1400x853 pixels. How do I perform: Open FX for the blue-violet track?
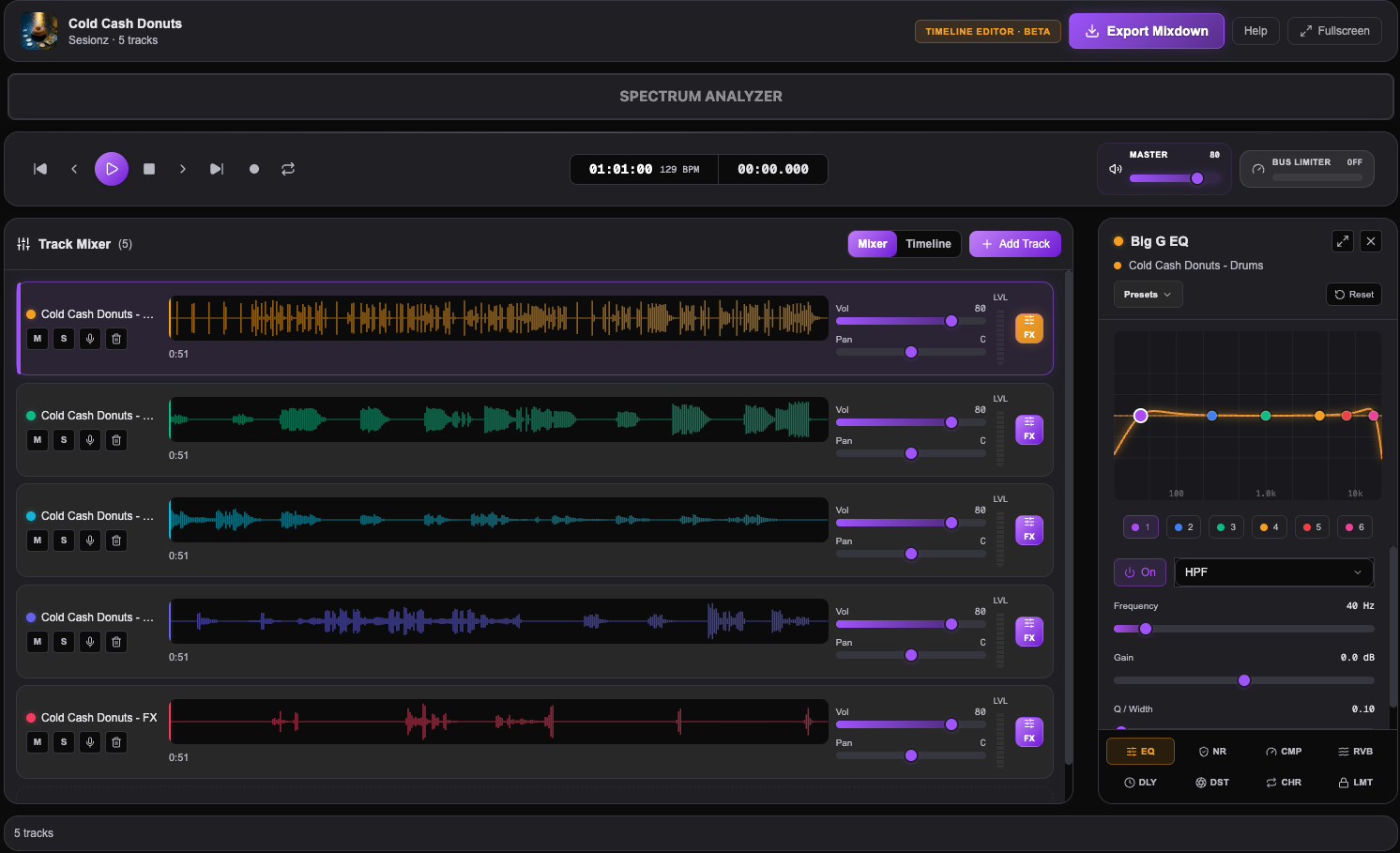point(1029,632)
